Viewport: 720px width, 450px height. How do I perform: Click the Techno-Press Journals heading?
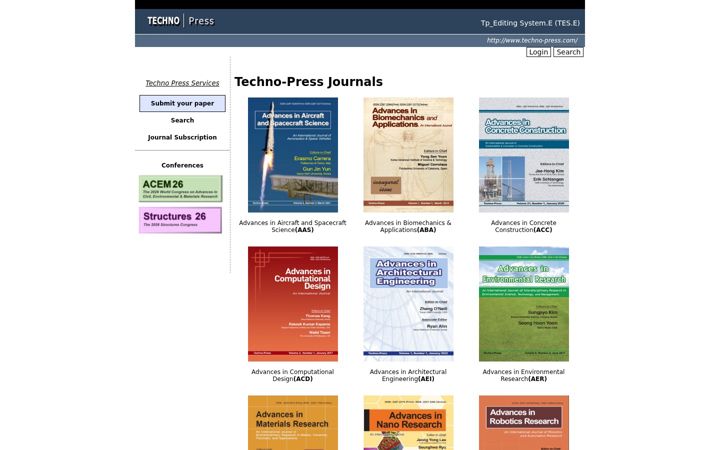309,82
